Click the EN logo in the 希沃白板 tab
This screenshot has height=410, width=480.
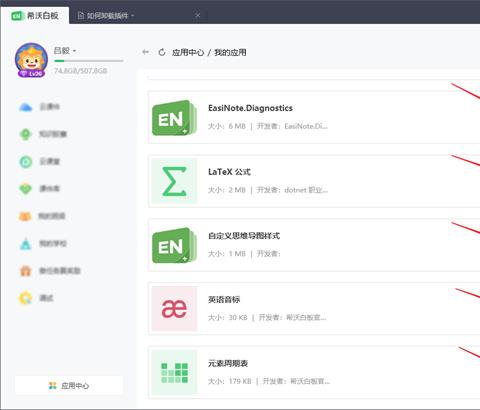click(x=17, y=16)
